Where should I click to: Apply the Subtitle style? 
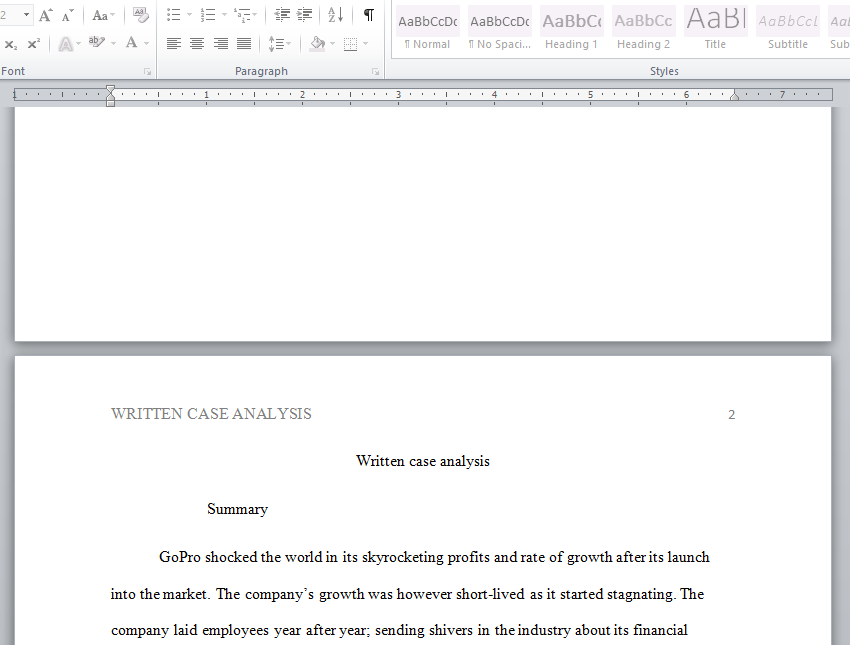pyautogui.click(x=788, y=29)
